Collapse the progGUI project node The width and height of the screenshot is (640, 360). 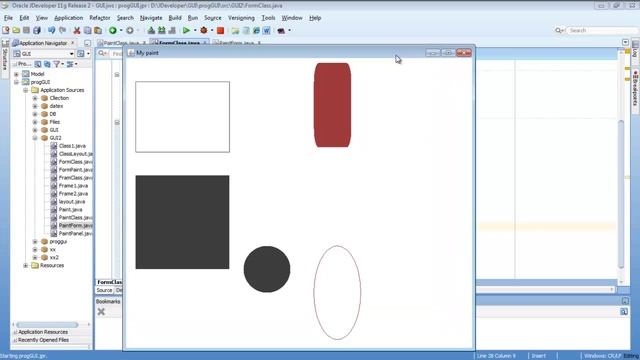pyautogui.click(x=16, y=82)
